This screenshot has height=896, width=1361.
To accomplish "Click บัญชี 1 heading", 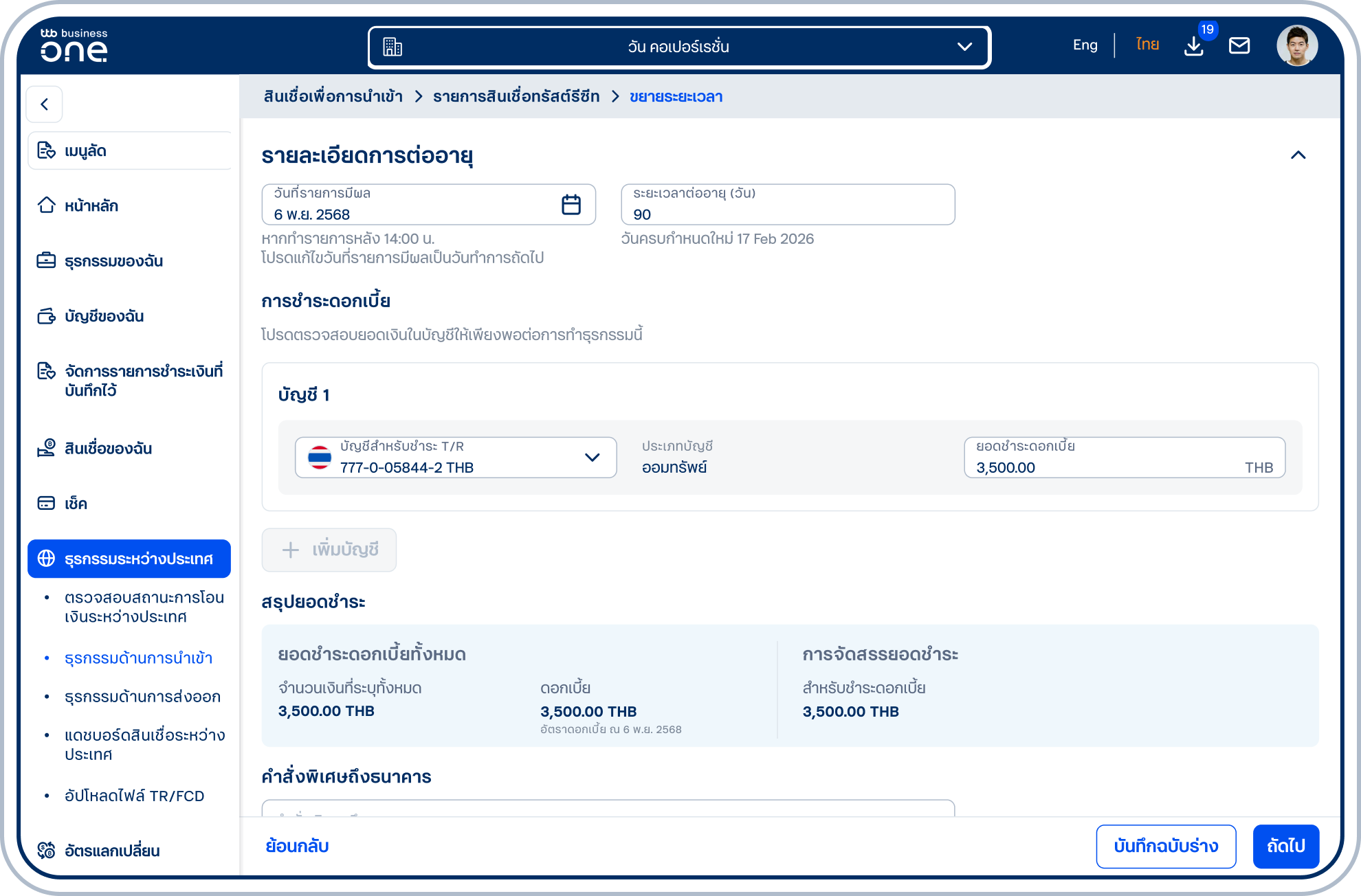I will click(304, 395).
